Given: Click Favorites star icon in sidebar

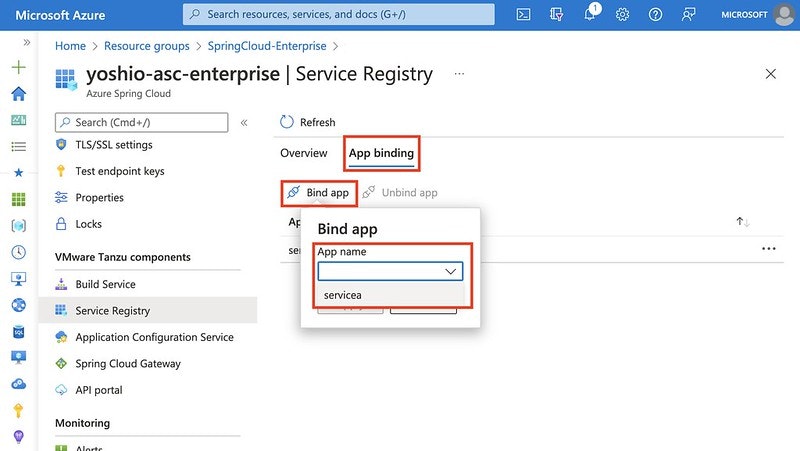Looking at the screenshot, I should pyautogui.click(x=19, y=173).
